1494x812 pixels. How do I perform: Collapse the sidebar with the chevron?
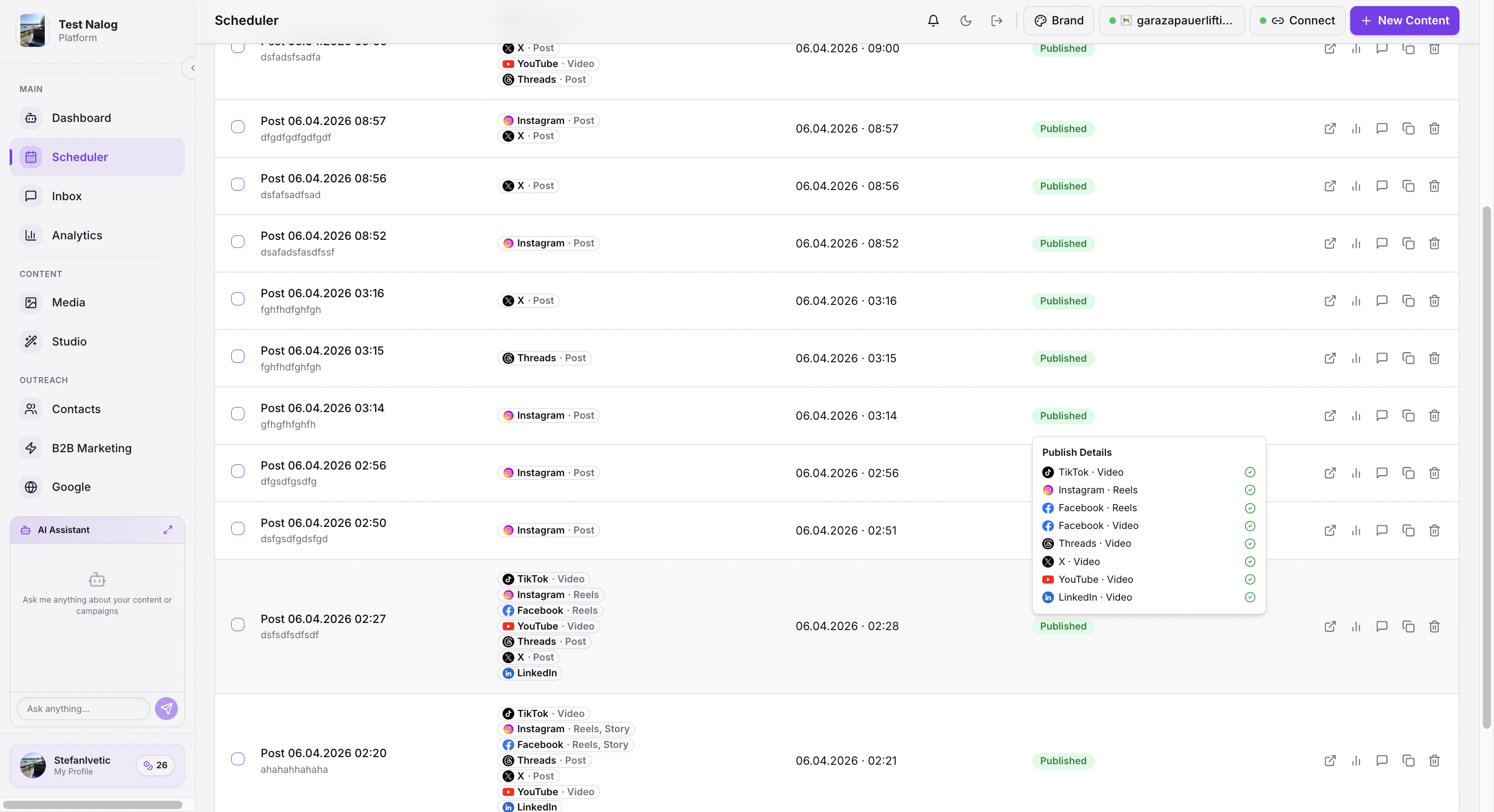coord(192,67)
